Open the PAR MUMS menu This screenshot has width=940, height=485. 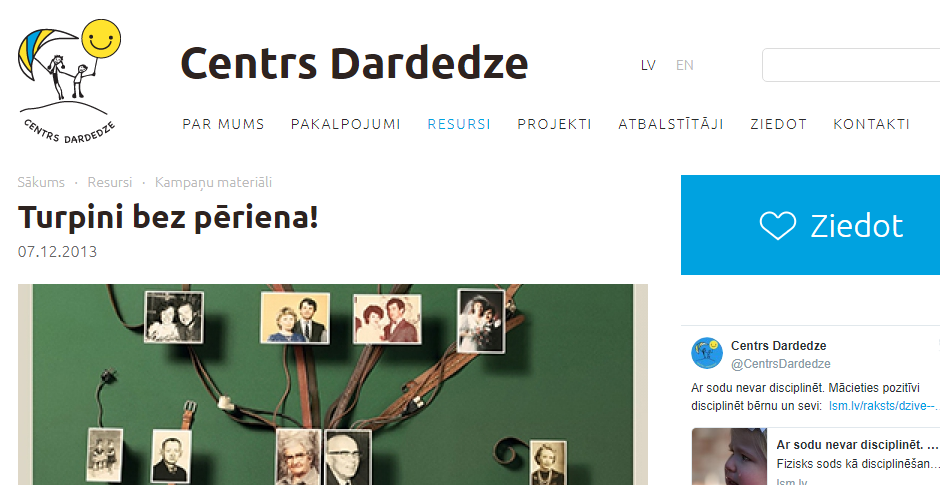(223, 124)
